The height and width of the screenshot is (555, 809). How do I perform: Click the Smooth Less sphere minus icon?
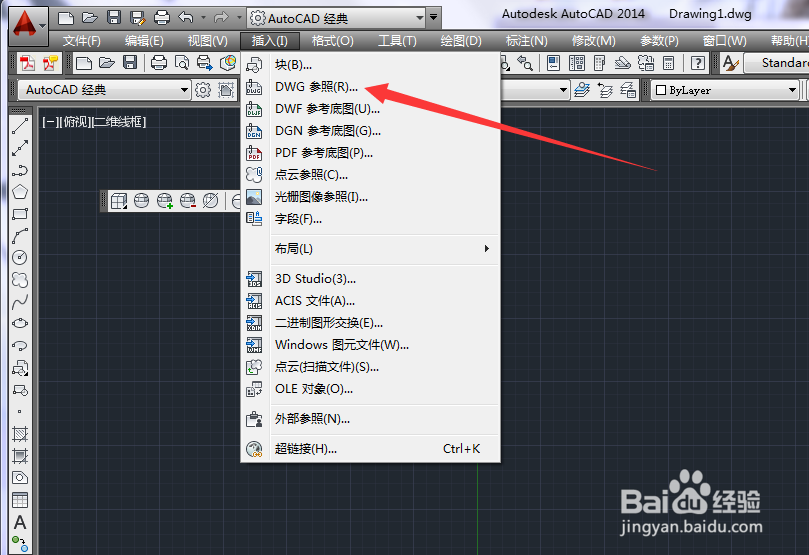click(188, 201)
